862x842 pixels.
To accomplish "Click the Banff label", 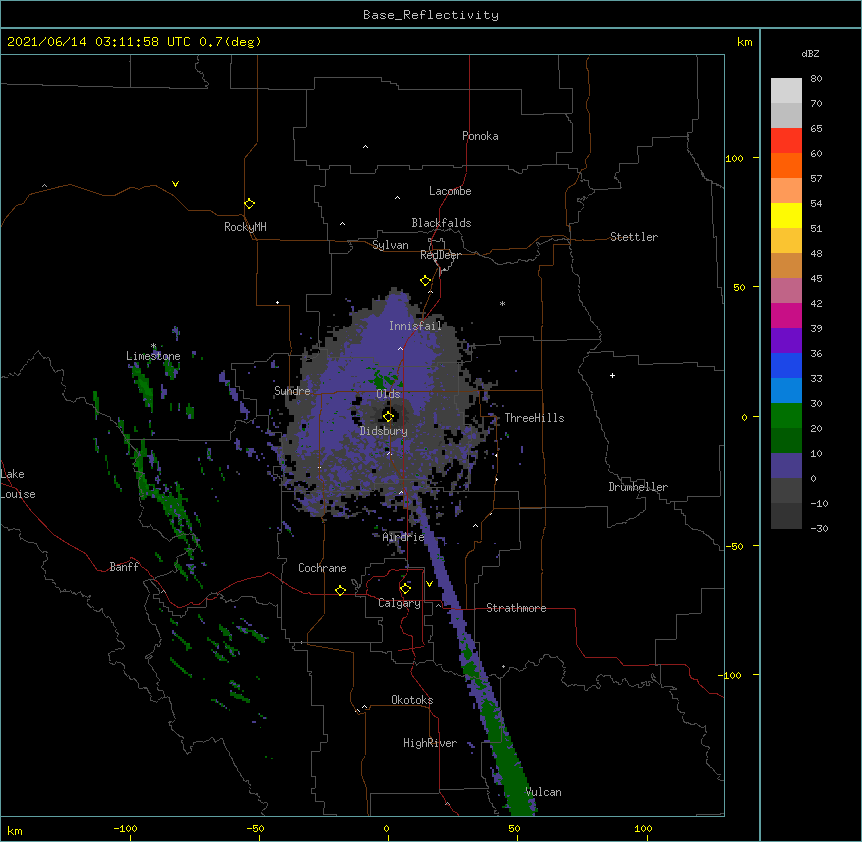I will (x=124, y=567).
